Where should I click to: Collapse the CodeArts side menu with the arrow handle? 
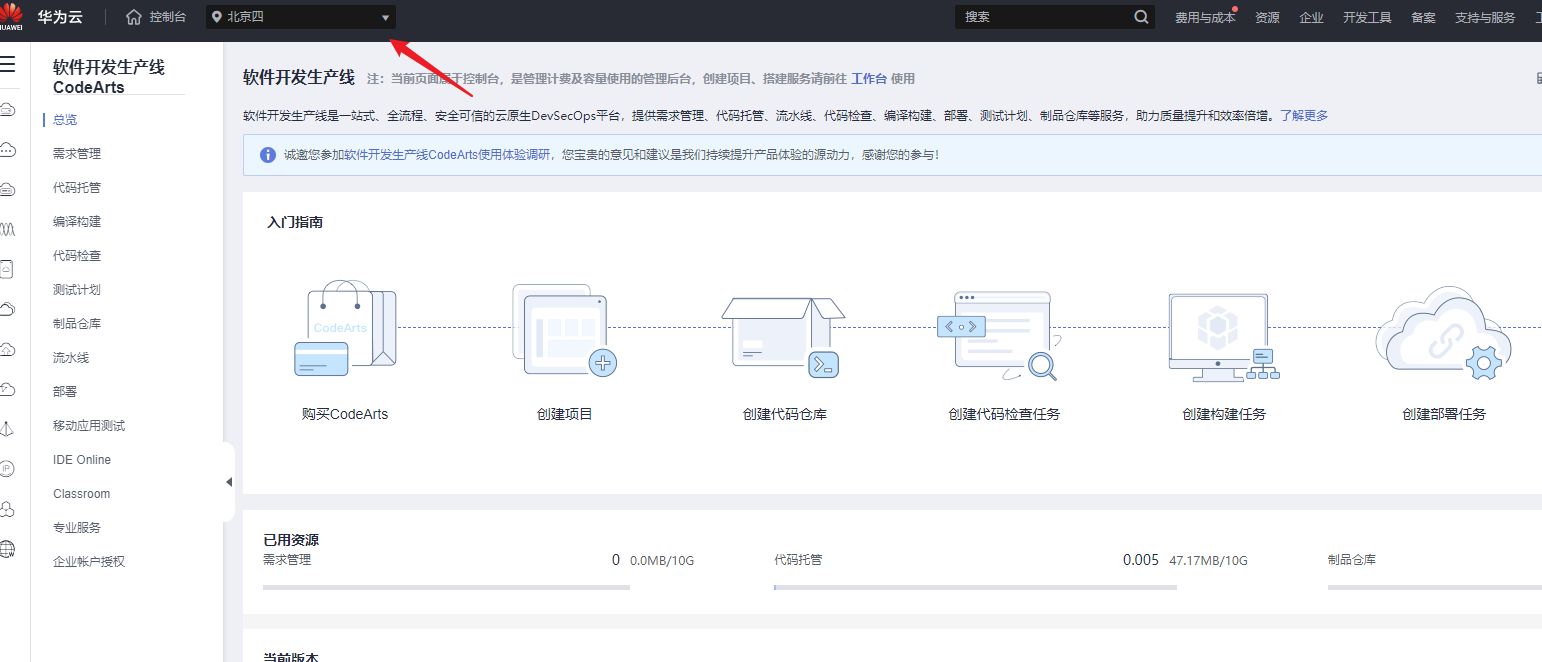click(229, 482)
